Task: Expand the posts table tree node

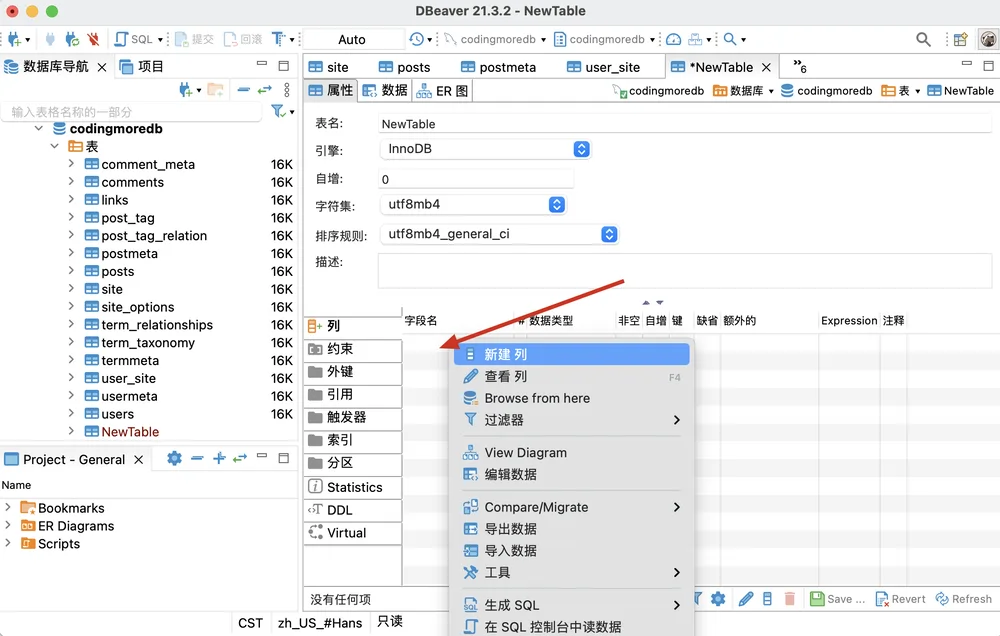Action: click(71, 270)
